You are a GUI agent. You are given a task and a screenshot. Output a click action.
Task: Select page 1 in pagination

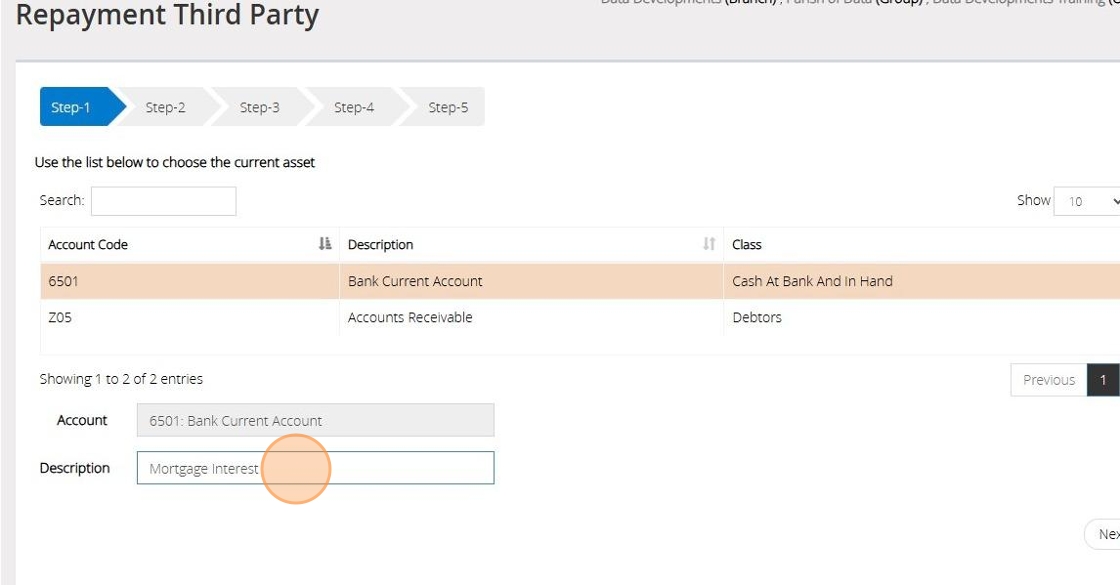1103,380
